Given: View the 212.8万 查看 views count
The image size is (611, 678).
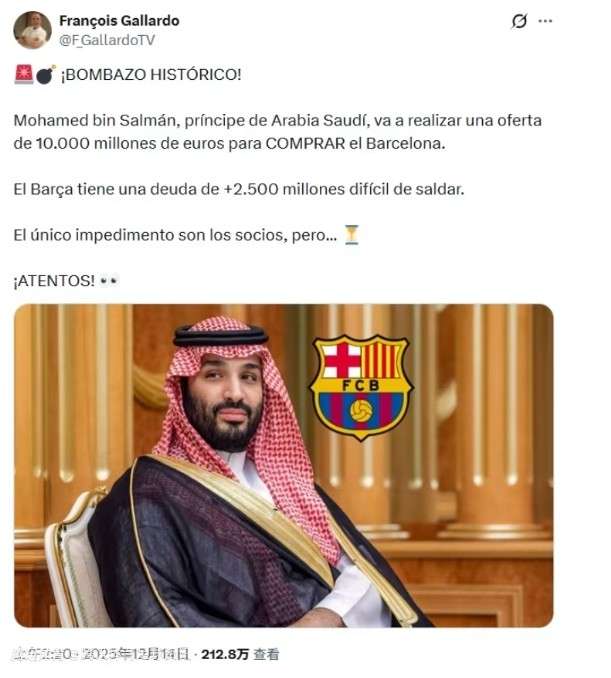Looking at the screenshot, I should click(x=240, y=654).
